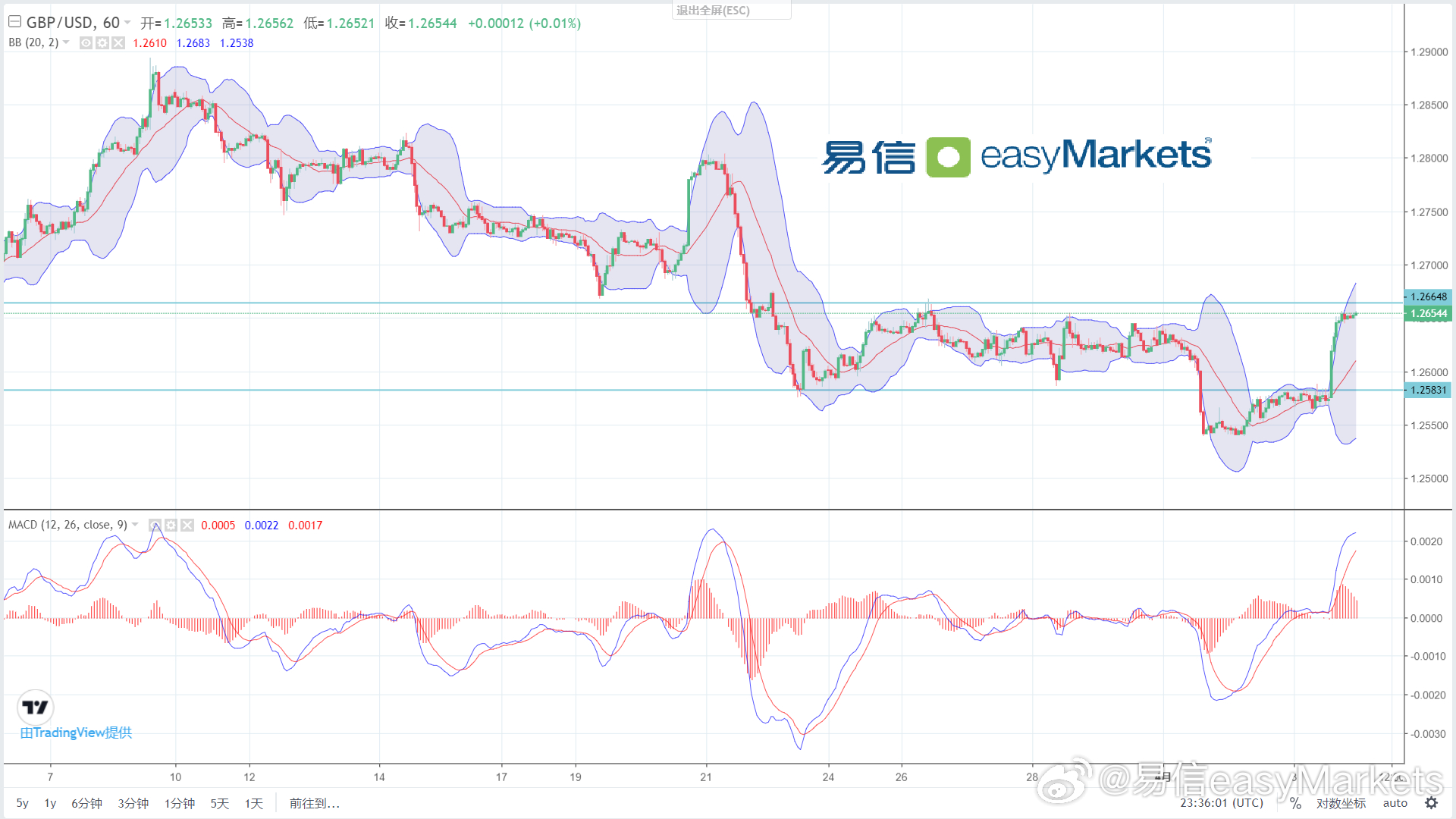
Task: Open the 前往到... date navigation
Action: 314,803
